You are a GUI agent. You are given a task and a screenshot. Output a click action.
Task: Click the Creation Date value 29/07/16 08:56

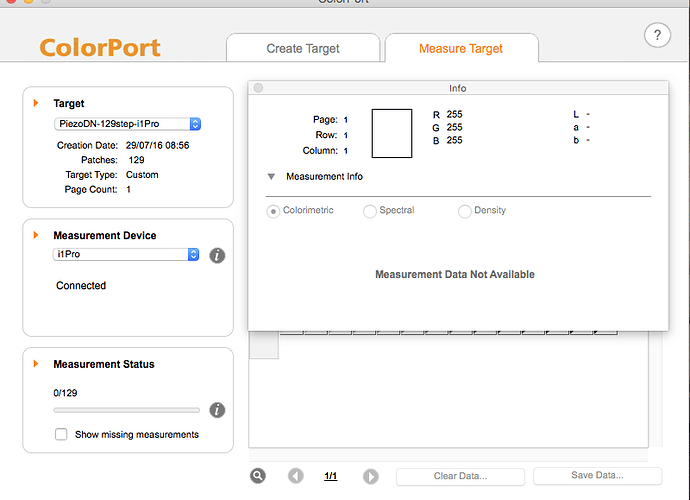(158, 145)
